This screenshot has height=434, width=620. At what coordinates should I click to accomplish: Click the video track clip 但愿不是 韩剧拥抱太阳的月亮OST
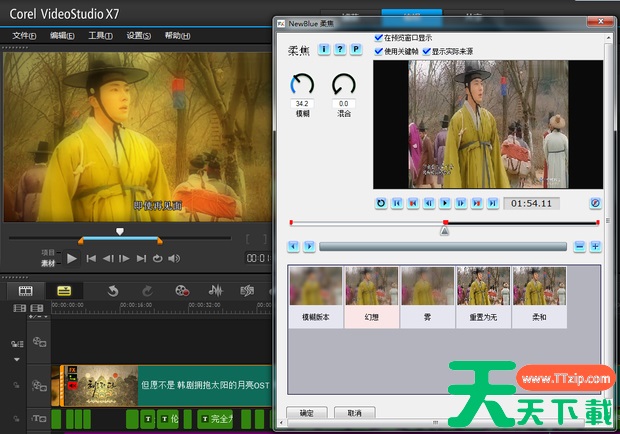[166, 385]
